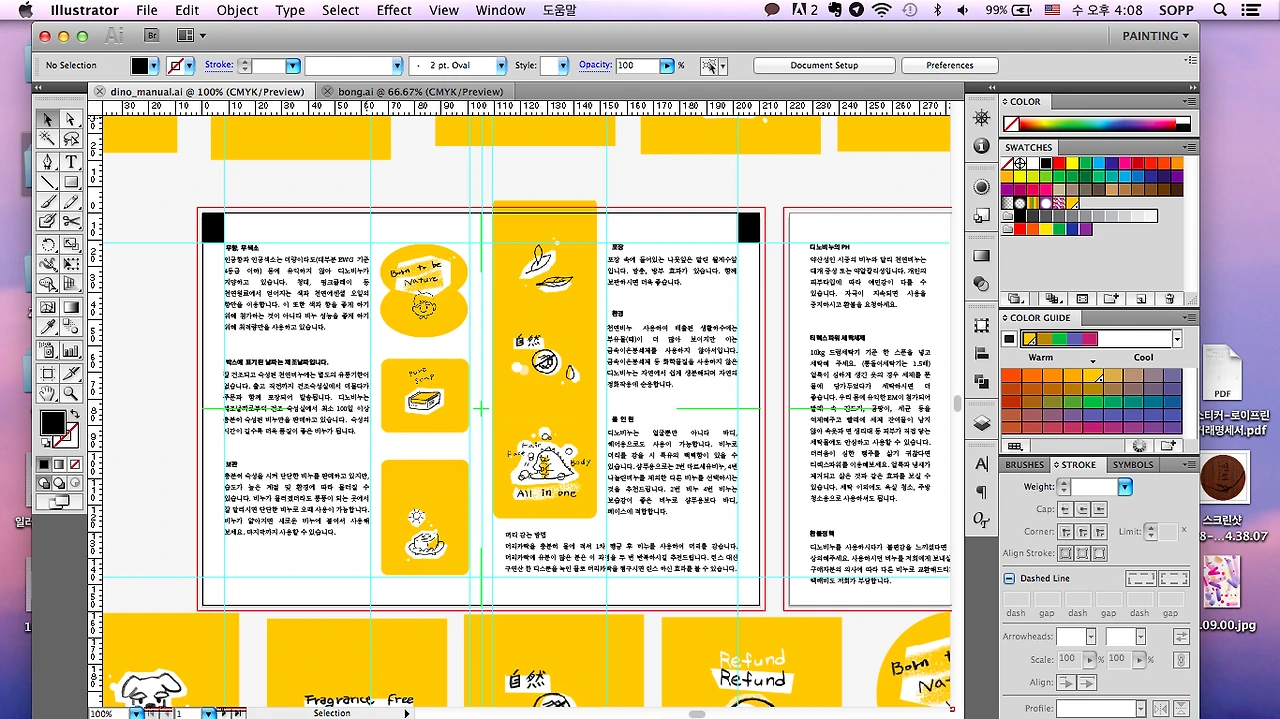Open the Info panel icon in dock
Screen dimensions: 1280x719
point(981,146)
